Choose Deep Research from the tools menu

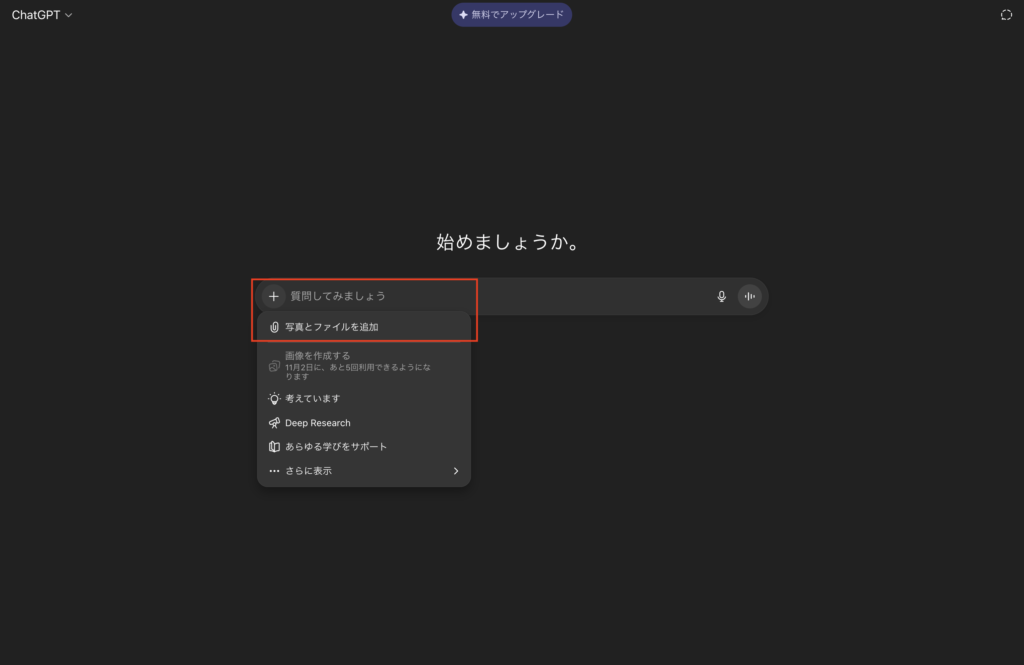click(316, 422)
